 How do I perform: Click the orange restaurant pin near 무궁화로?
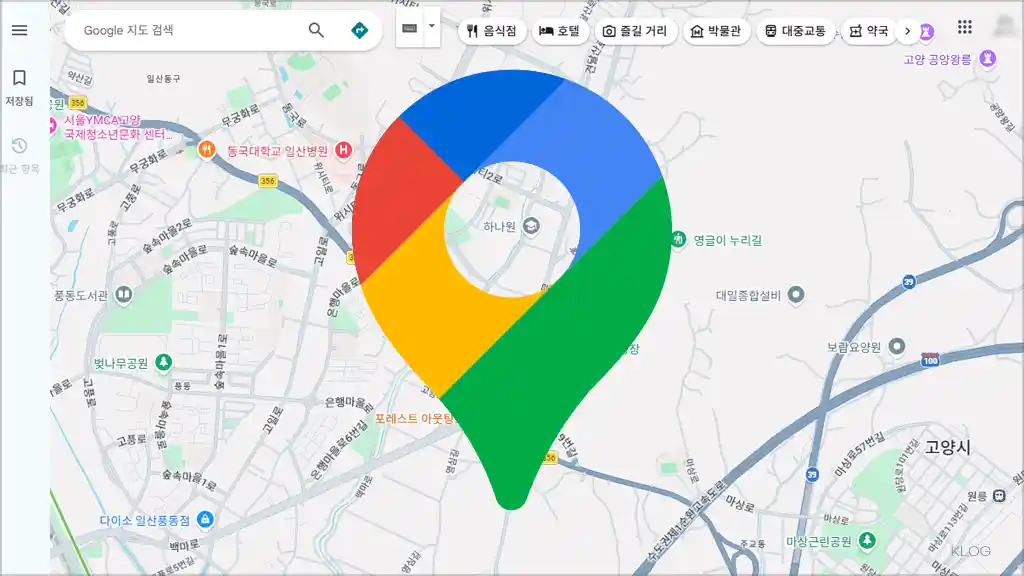point(206,150)
